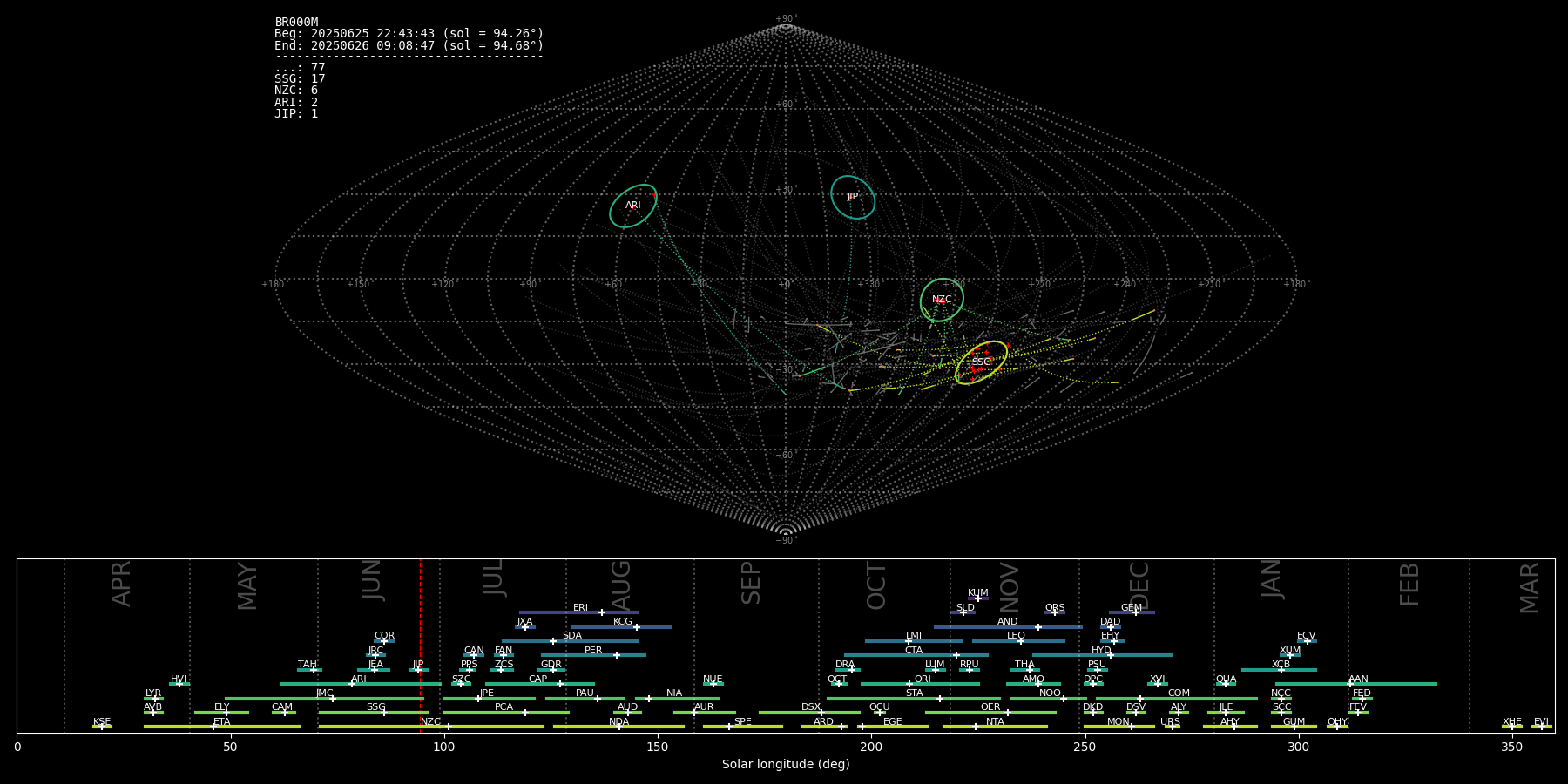Click the ORI shower label

click(923, 679)
